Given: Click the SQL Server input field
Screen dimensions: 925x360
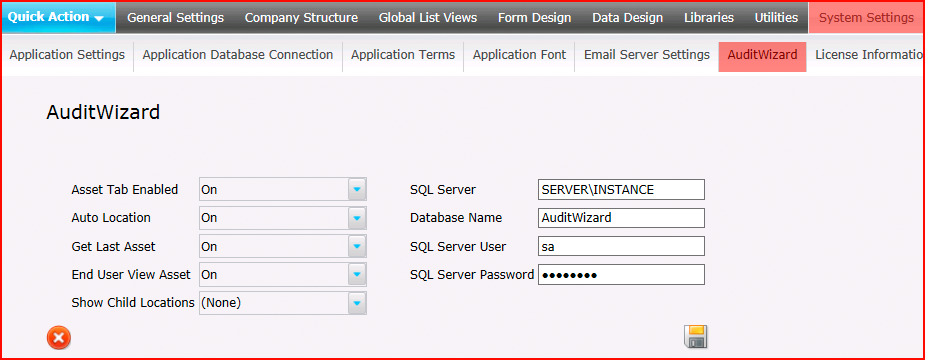Looking at the screenshot, I should click(x=621, y=189).
